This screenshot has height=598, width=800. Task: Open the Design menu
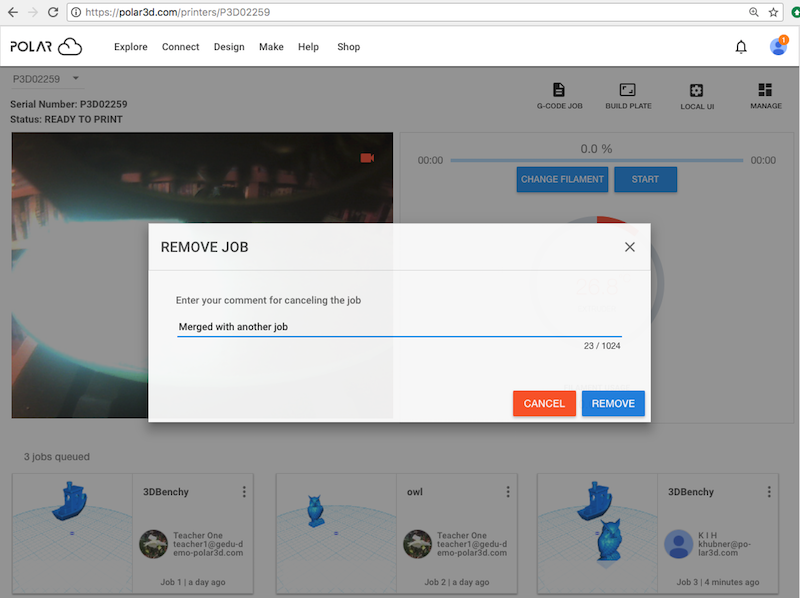(x=229, y=47)
